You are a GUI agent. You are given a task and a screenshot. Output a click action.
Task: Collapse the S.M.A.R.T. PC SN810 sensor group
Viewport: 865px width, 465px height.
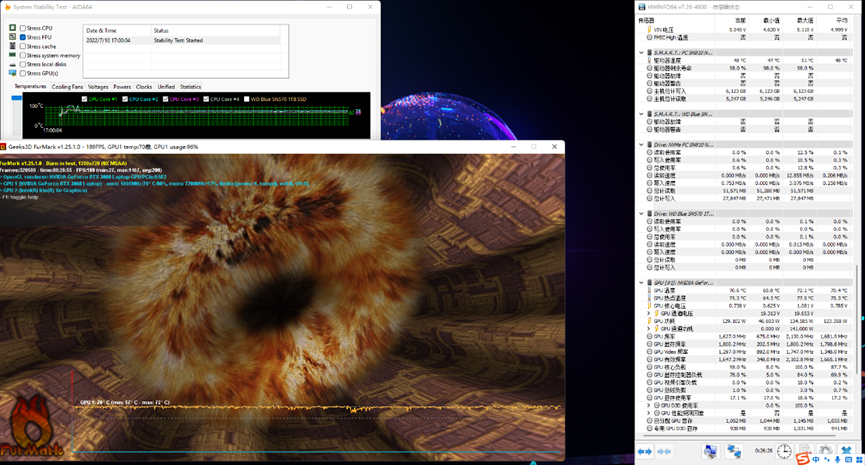click(642, 53)
